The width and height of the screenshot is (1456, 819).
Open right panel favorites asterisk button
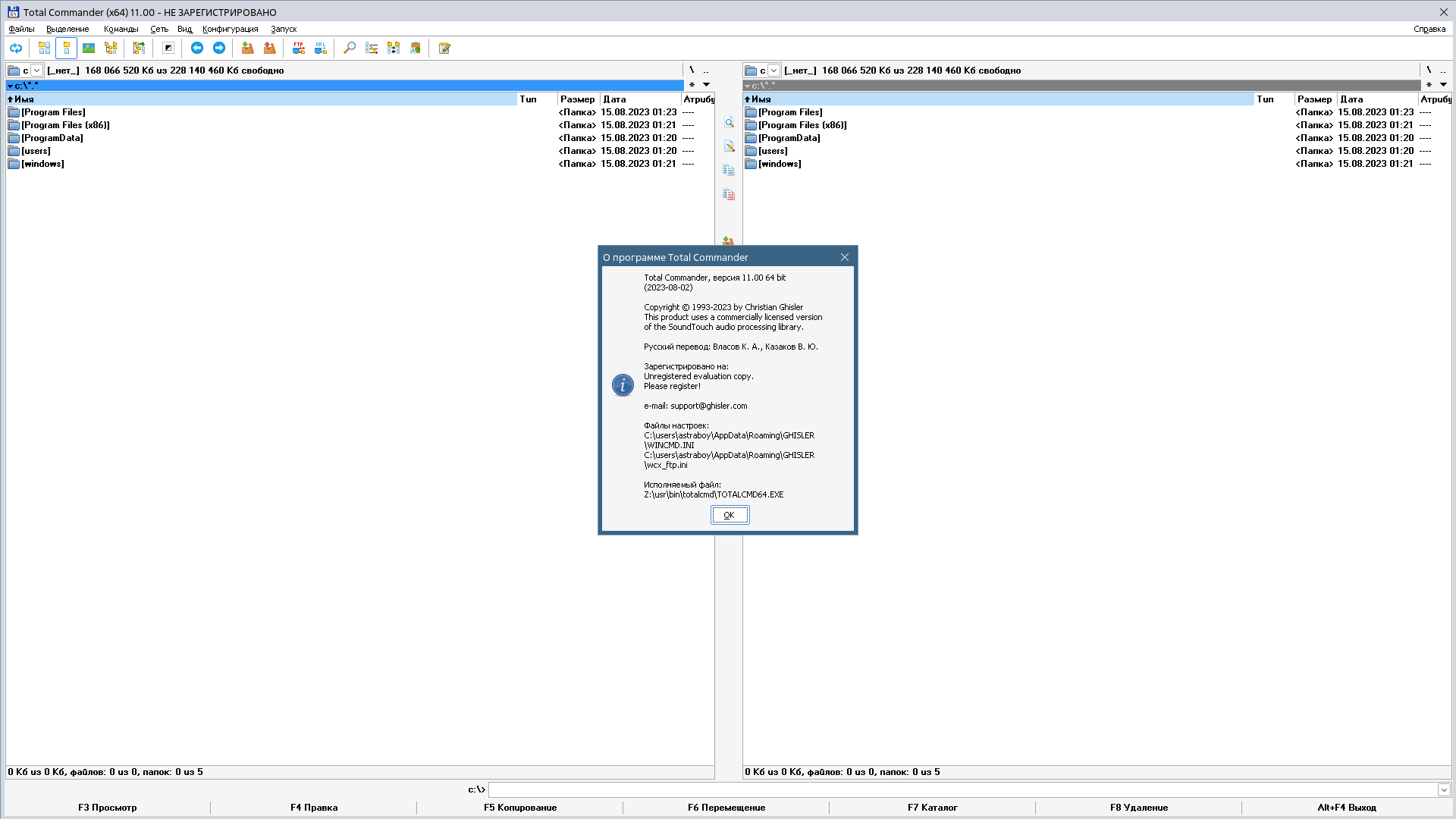(x=1429, y=85)
